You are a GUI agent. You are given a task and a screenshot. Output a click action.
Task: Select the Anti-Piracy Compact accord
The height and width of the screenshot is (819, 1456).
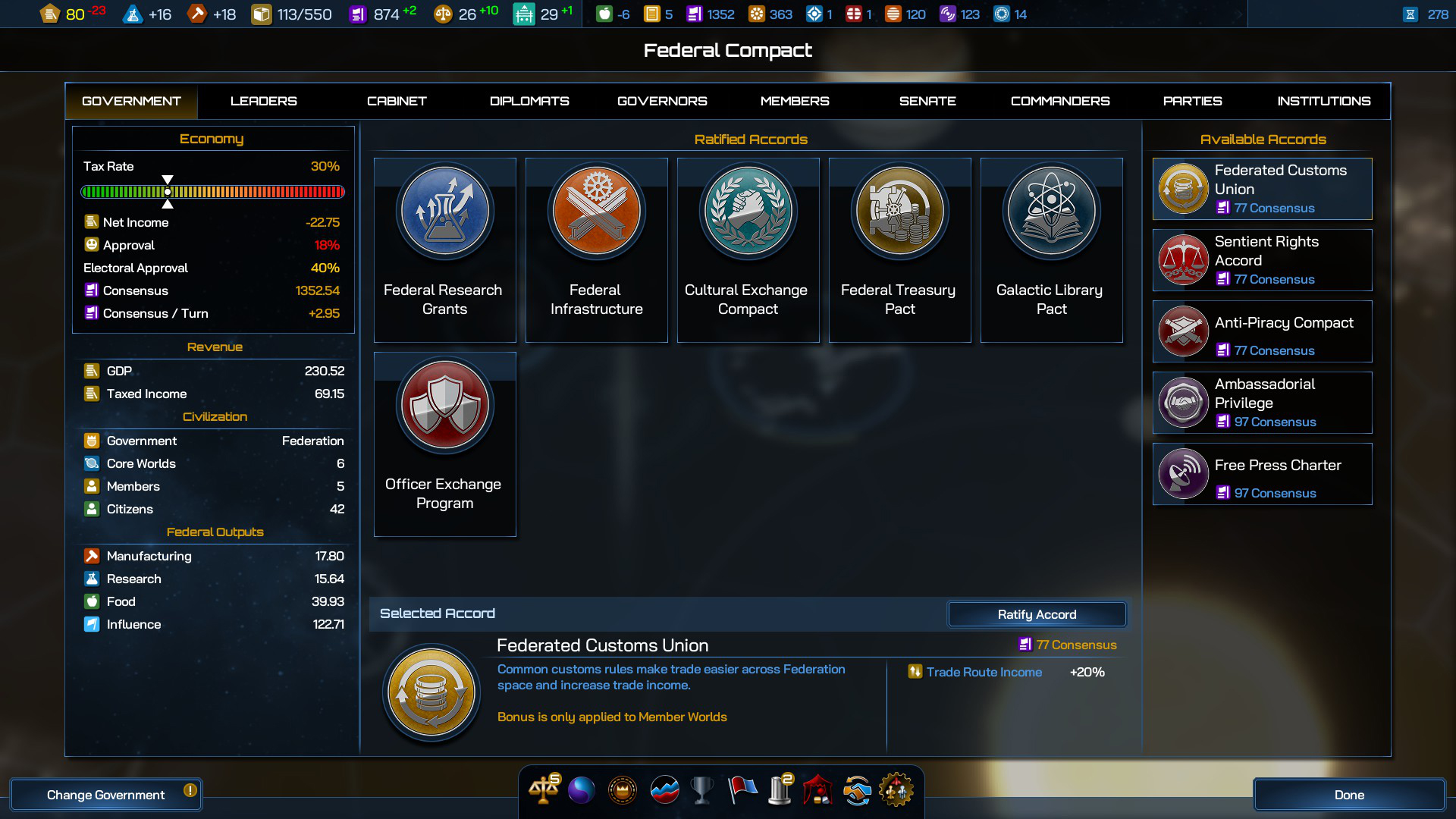click(1263, 331)
